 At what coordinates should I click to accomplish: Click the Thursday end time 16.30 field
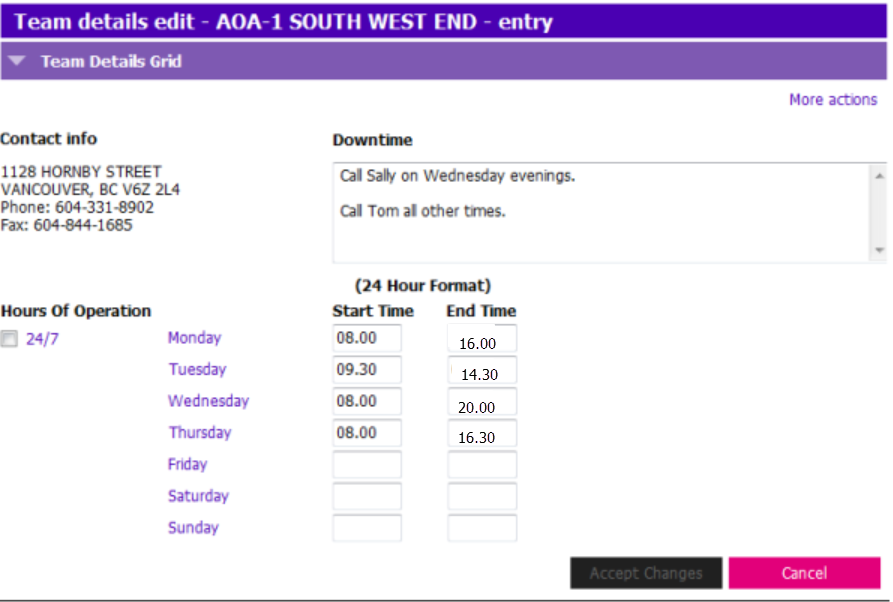pyautogui.click(x=482, y=433)
